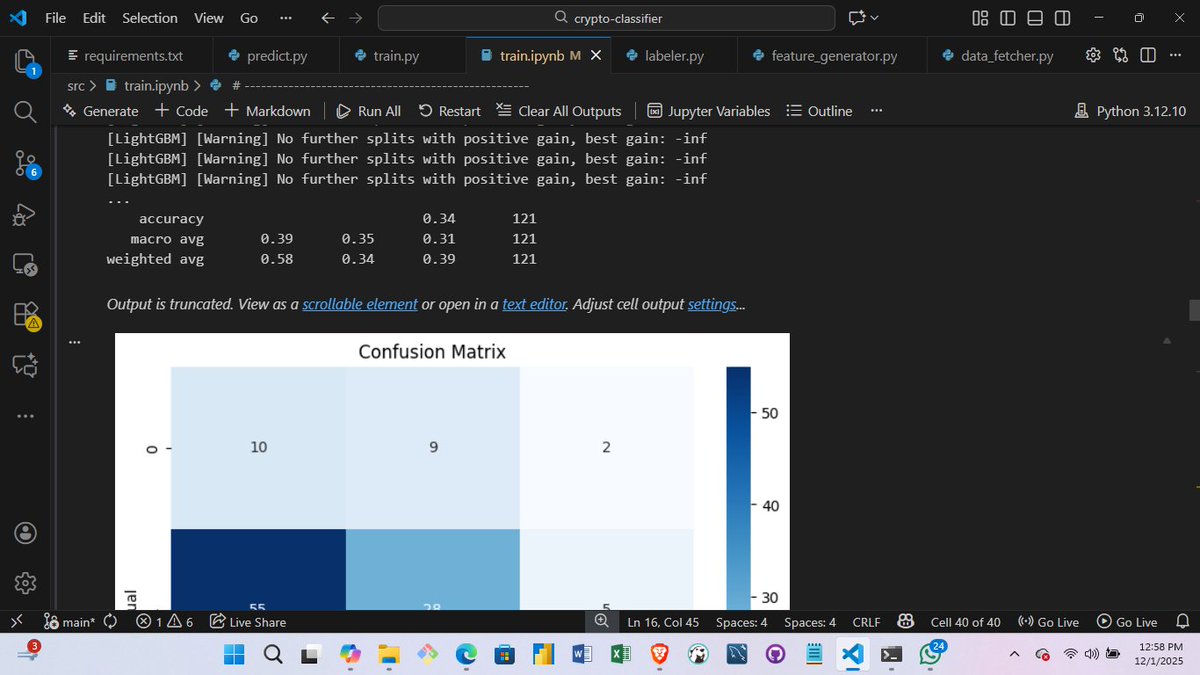The width and height of the screenshot is (1200, 675).
Task: Select the Run and Debug icon
Action: (x=23, y=214)
